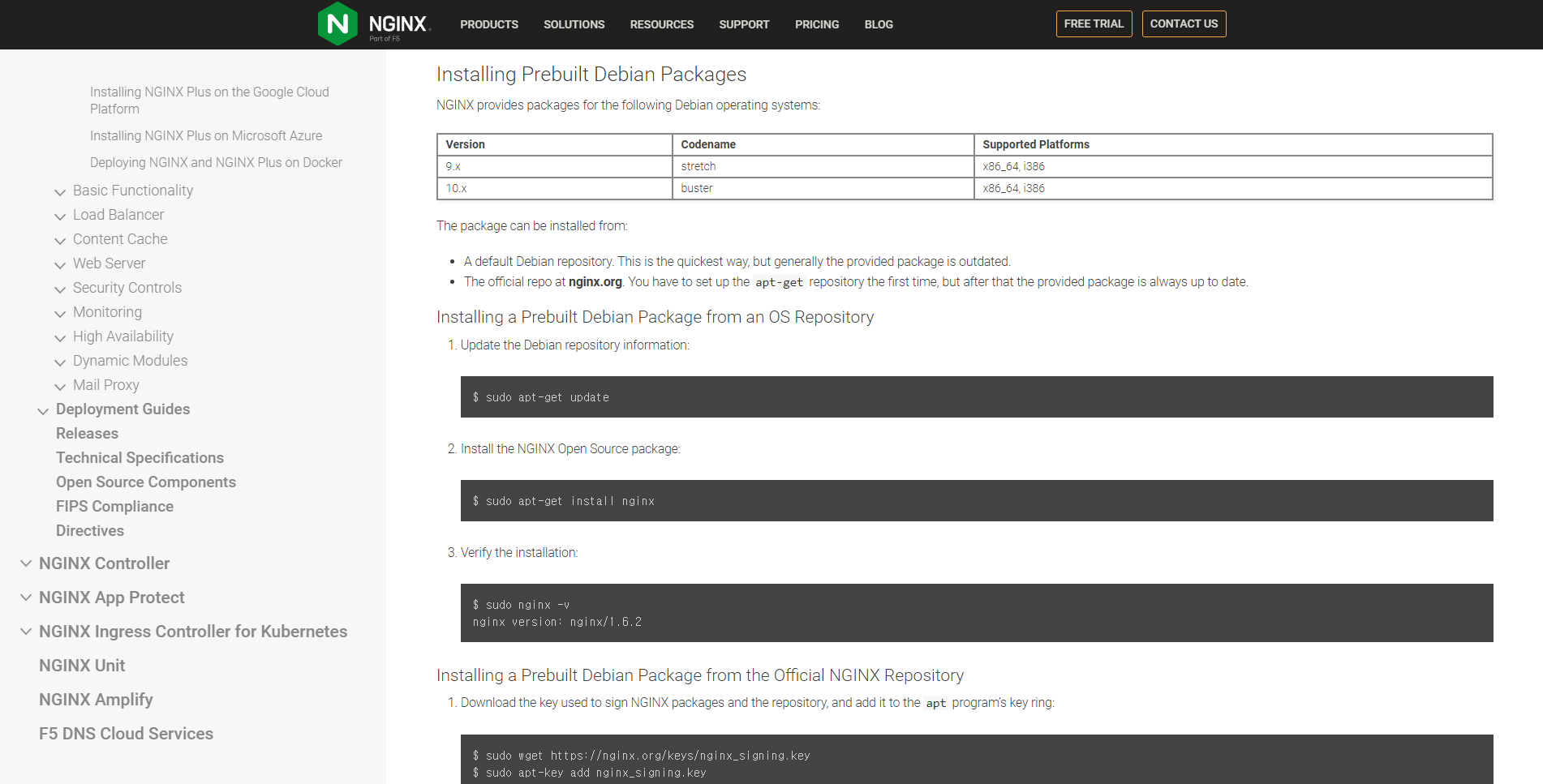Expand the Web Server chevron

pyautogui.click(x=60, y=265)
